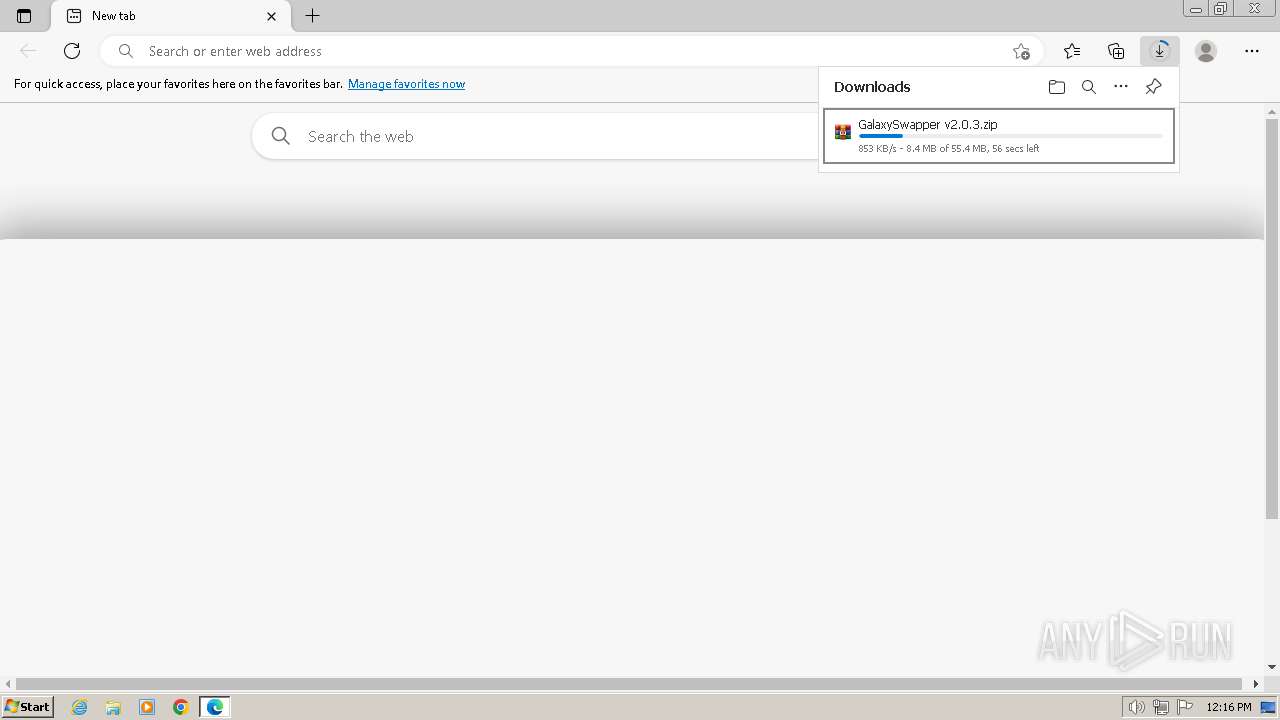Pin the Downloads panel
The image size is (1280, 720).
1153,87
